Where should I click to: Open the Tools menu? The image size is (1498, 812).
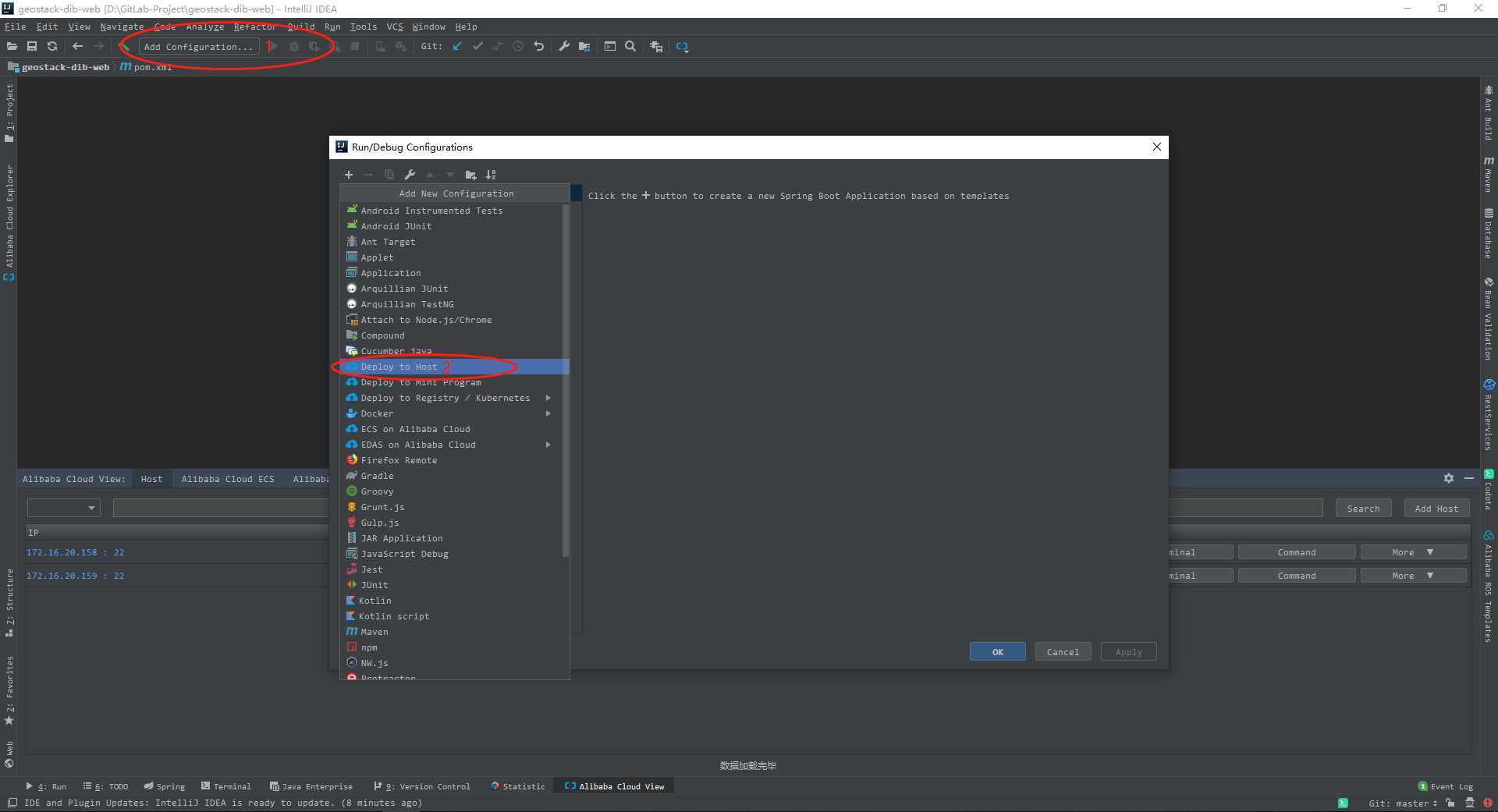point(363,27)
